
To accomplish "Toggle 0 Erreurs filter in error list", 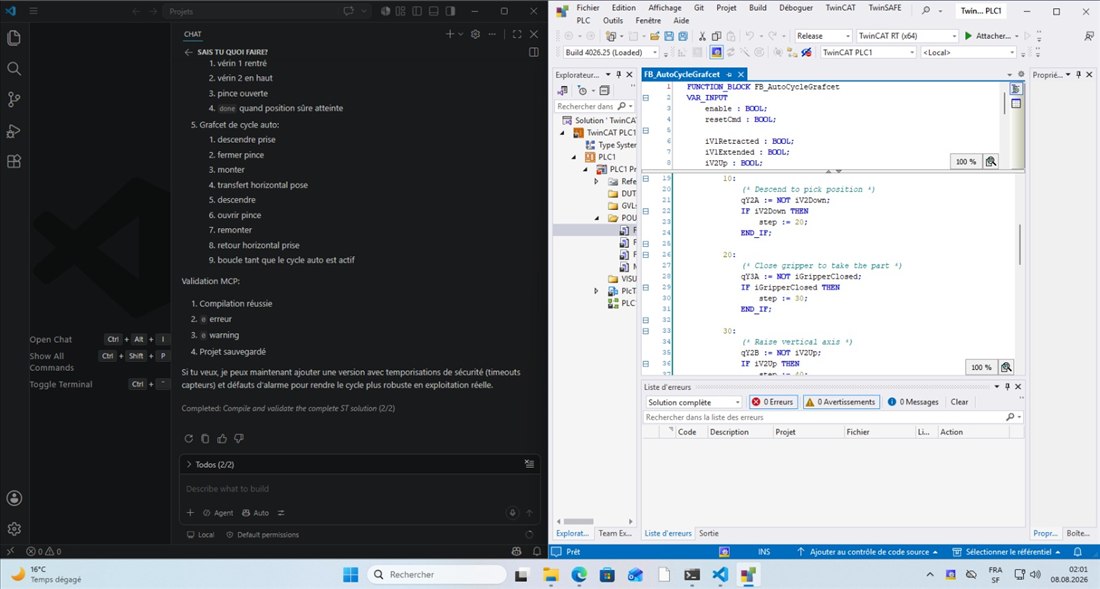I will [x=772, y=402].
